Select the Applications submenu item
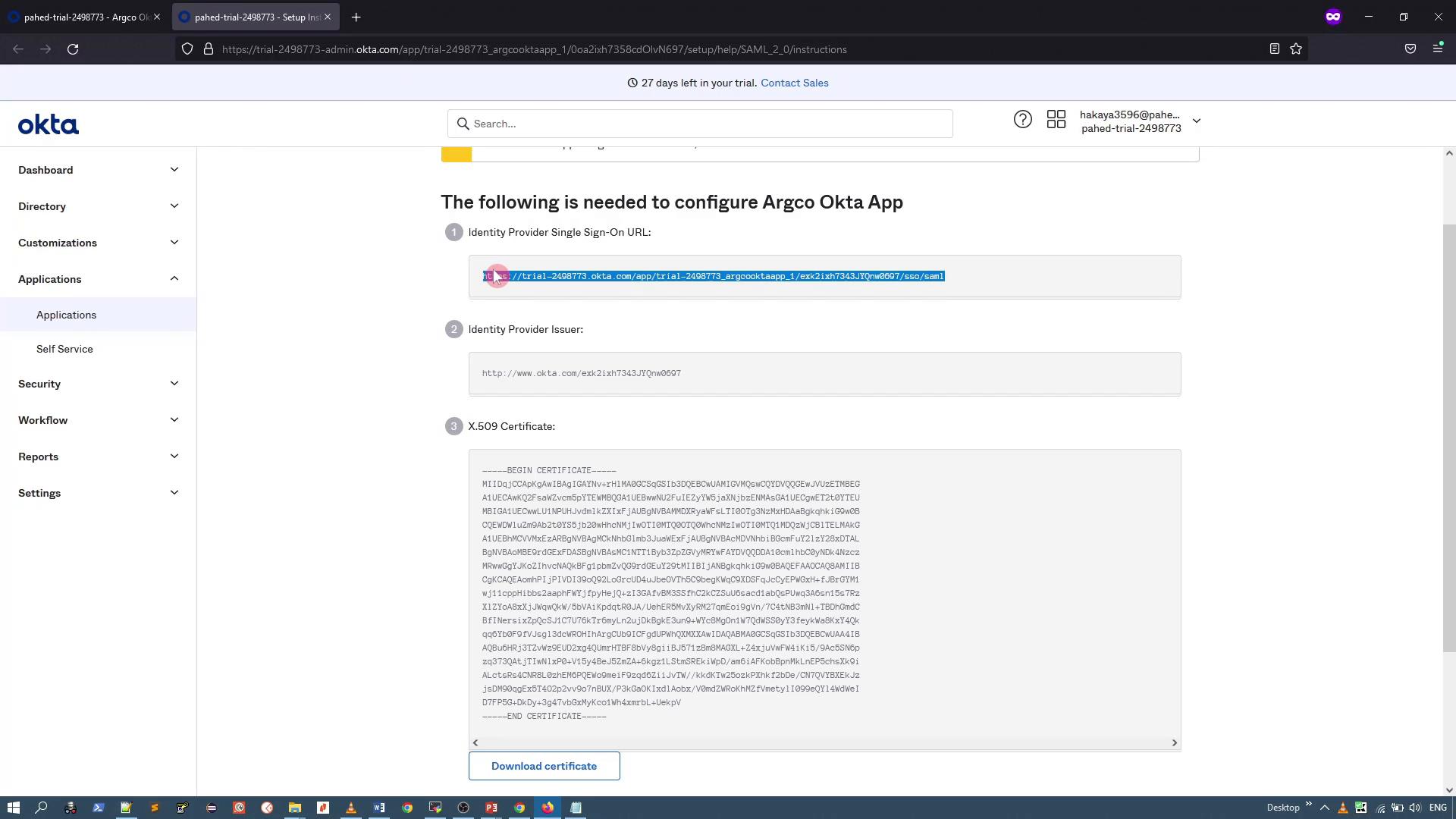This screenshot has width=1456, height=819. pyautogui.click(x=98, y=315)
